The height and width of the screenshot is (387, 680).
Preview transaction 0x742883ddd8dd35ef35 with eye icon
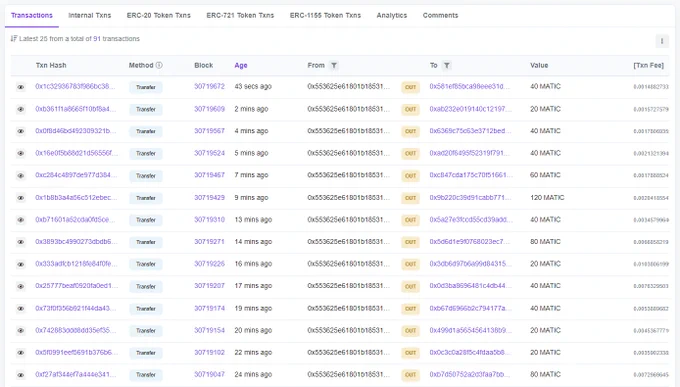[x=20, y=331]
